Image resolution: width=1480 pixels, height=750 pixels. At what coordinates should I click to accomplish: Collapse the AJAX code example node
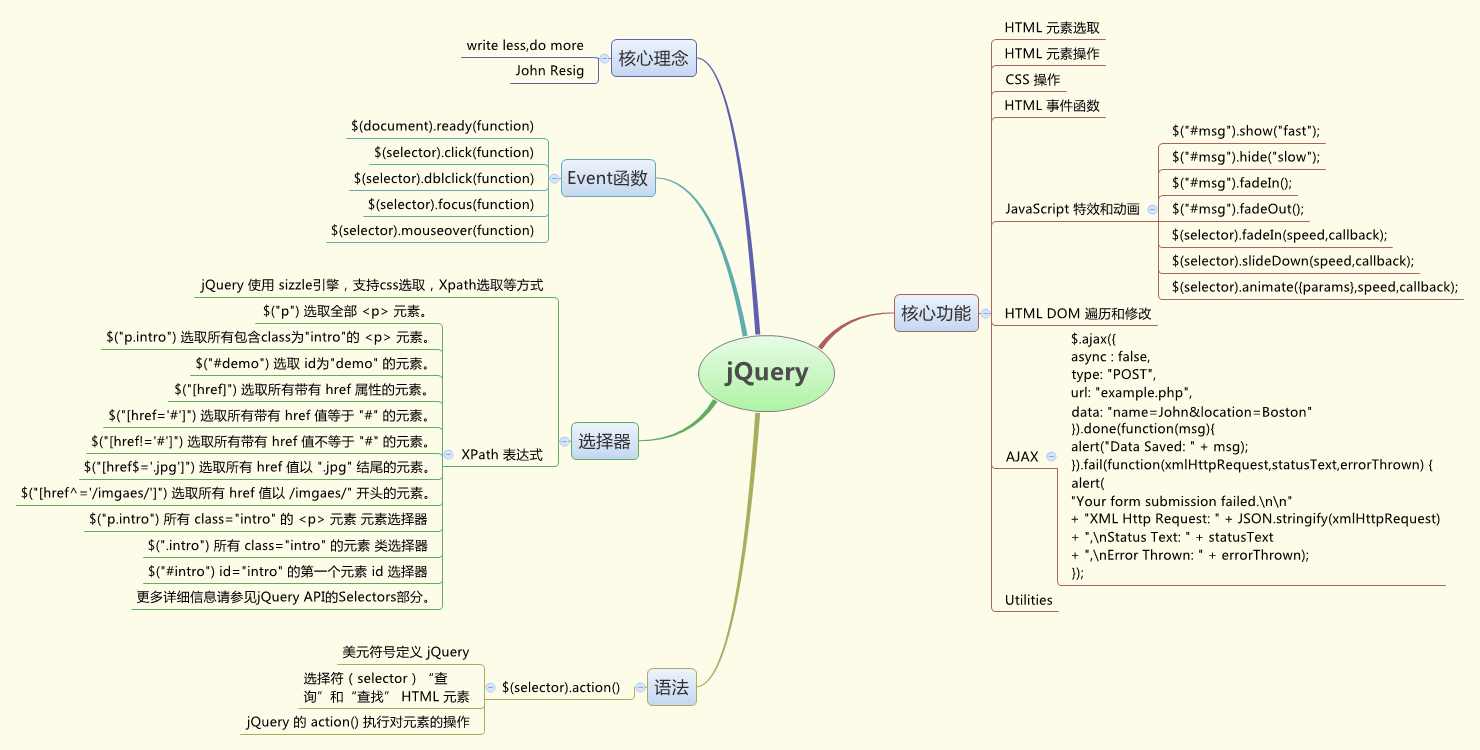click(1049, 456)
